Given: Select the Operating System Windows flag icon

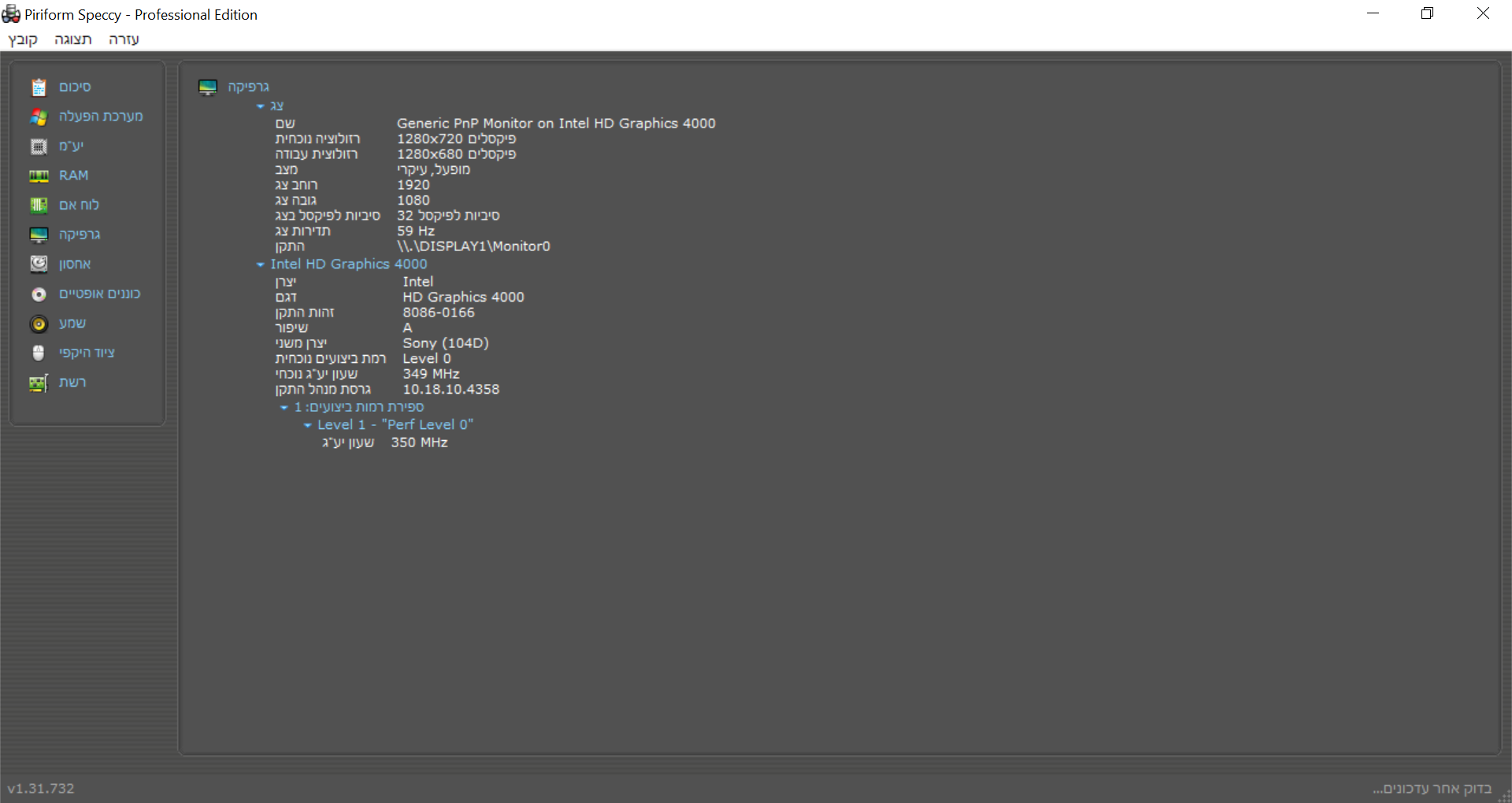Looking at the screenshot, I should click(39, 117).
